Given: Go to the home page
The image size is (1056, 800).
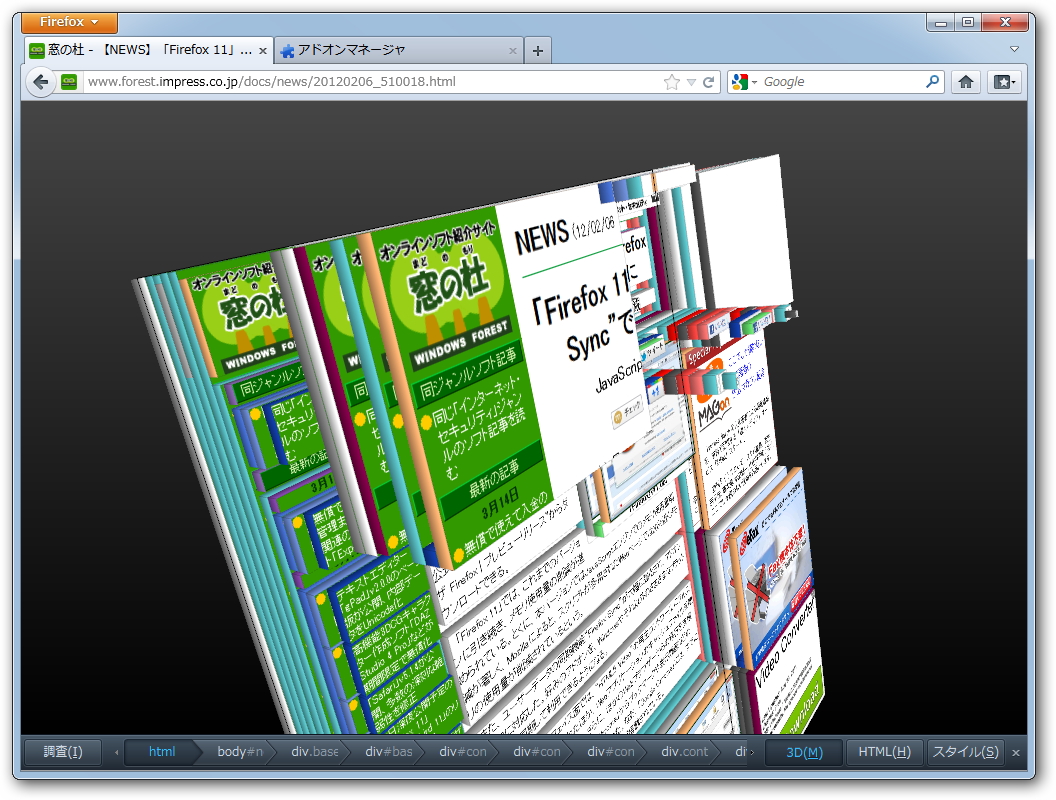Looking at the screenshot, I should point(966,82).
